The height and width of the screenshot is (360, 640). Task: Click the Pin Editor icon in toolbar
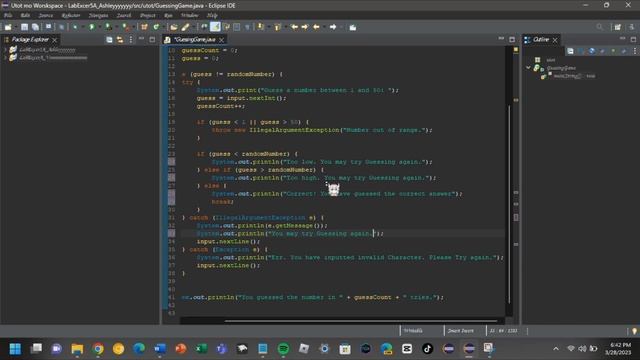[353, 27]
